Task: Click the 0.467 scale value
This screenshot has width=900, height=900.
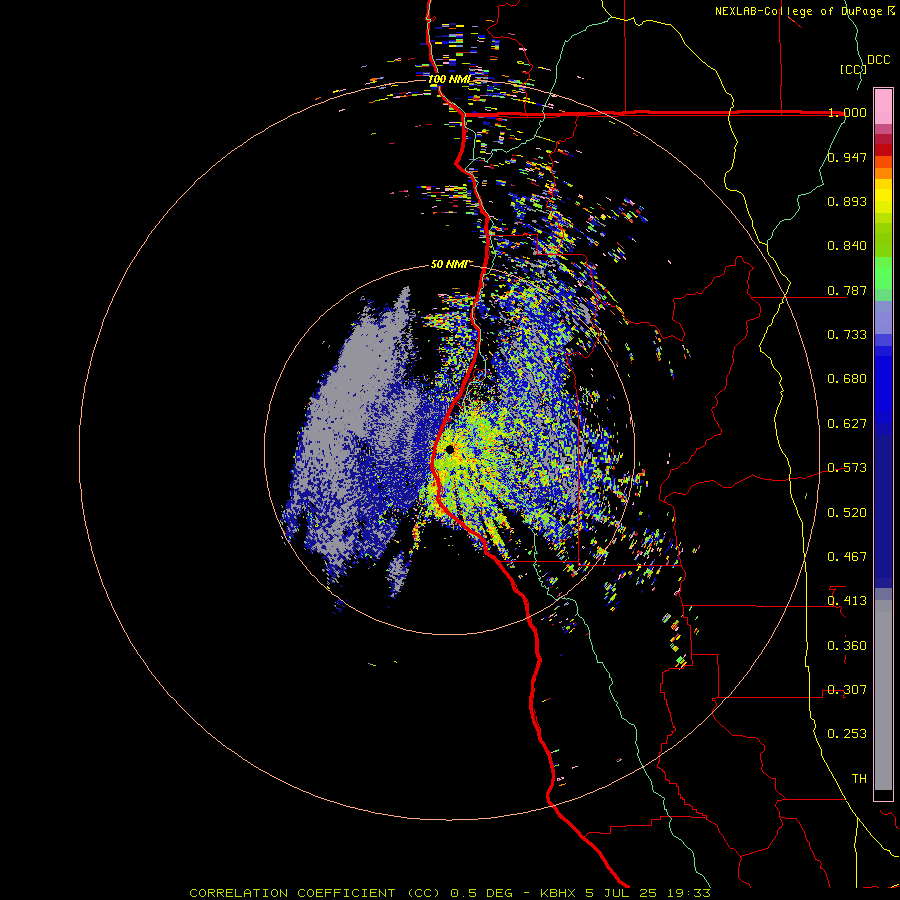Action: coord(847,556)
